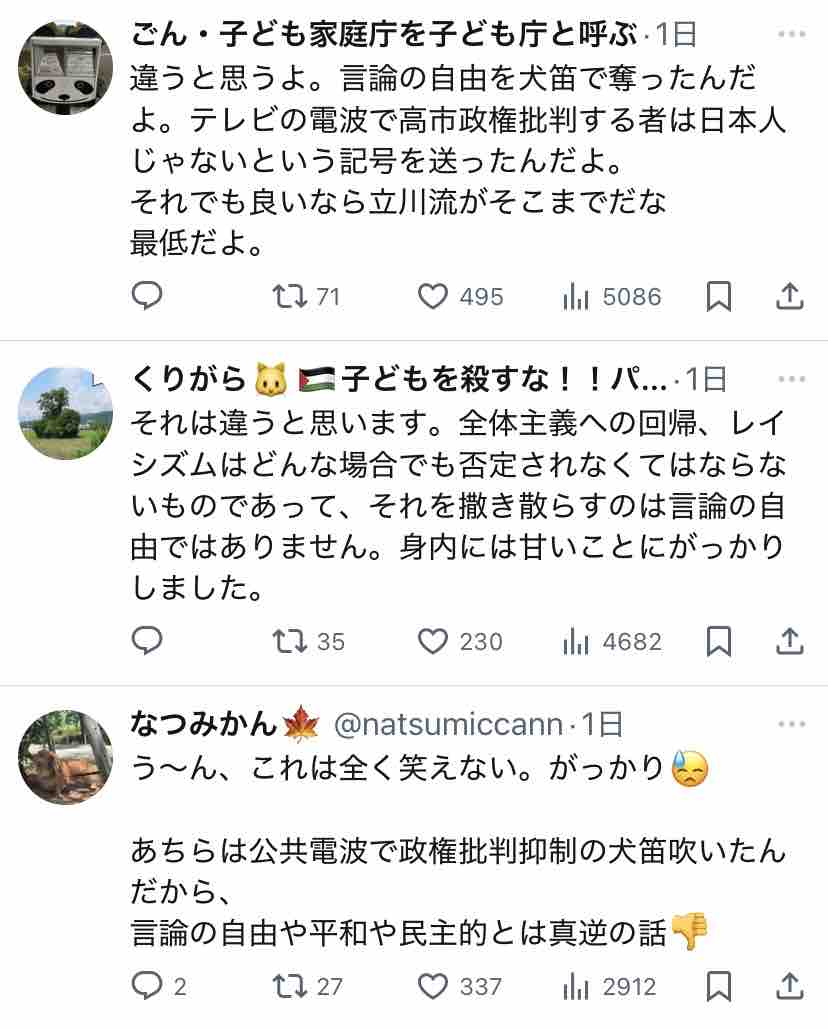The image size is (828, 1029).
Task: Open tree landscape avatar profile picture
Action: point(65,412)
